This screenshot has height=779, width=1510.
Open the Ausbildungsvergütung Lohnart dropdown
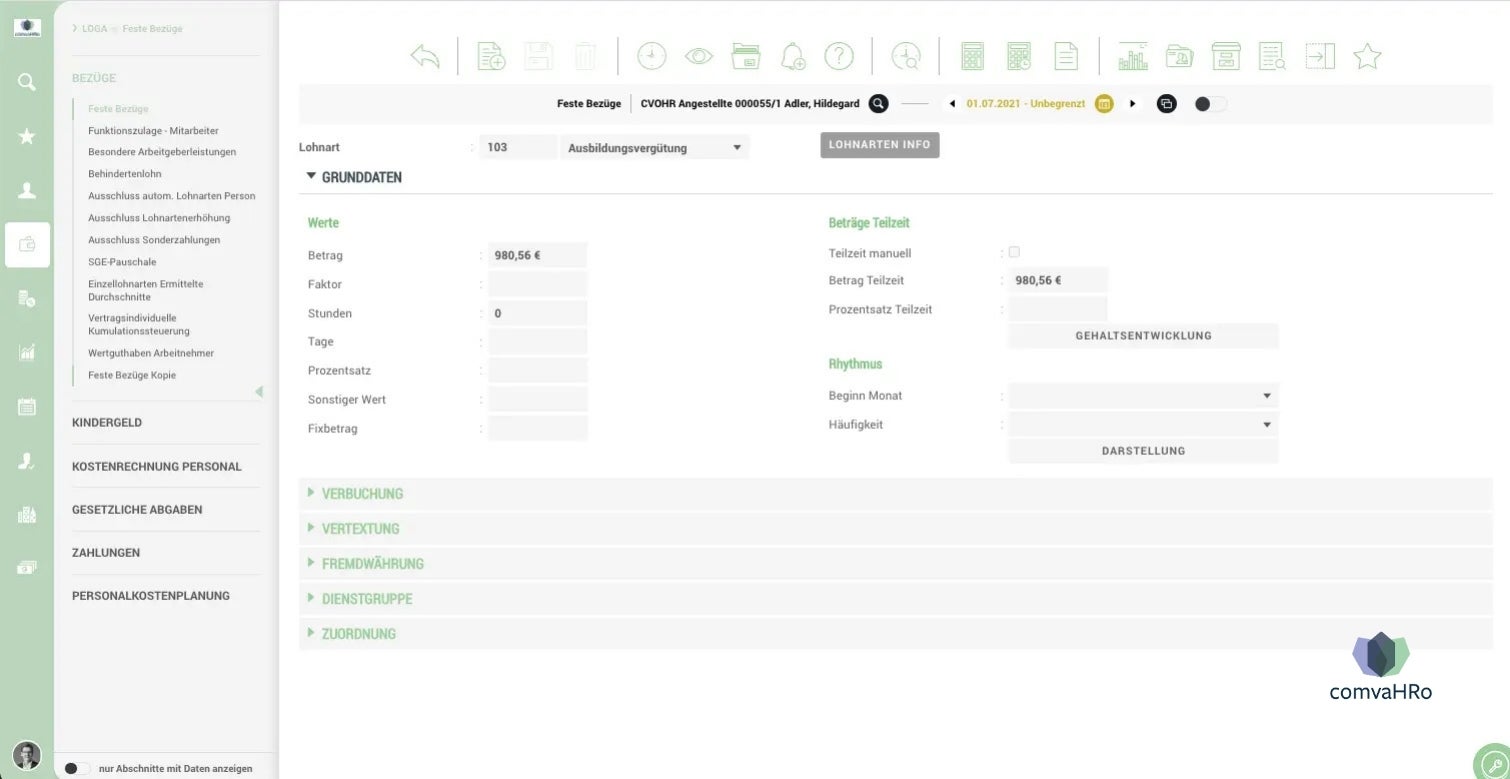point(654,147)
